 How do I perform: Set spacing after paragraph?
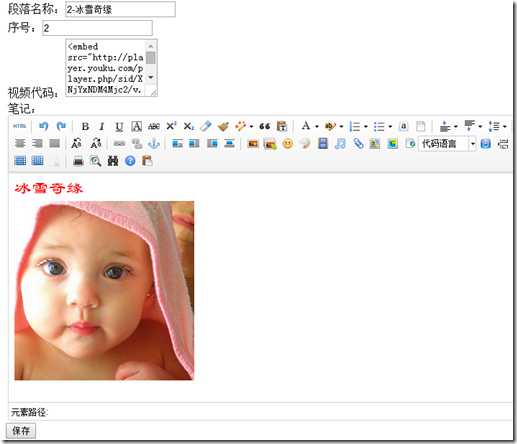pos(469,126)
